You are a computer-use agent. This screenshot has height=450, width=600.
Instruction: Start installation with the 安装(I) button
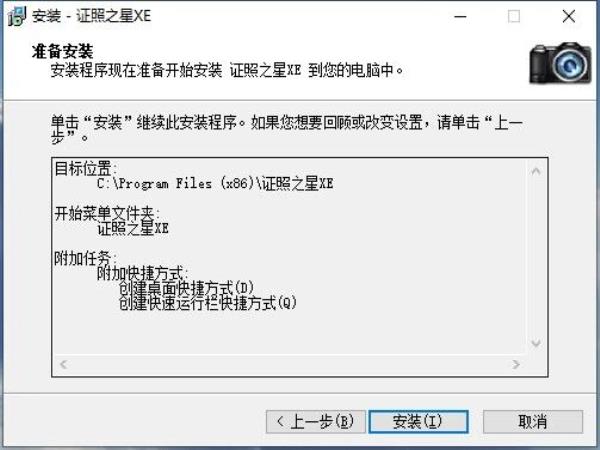tap(418, 422)
